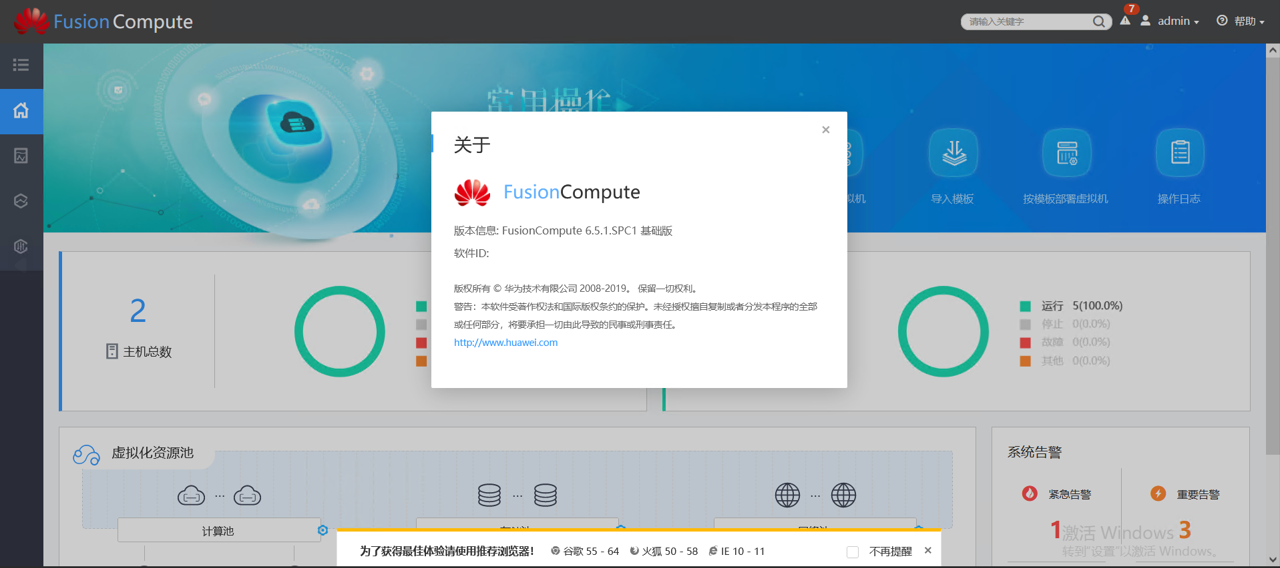Open the shield security icon in the sidebar
Screen dimensions: 1280x568
[21, 246]
